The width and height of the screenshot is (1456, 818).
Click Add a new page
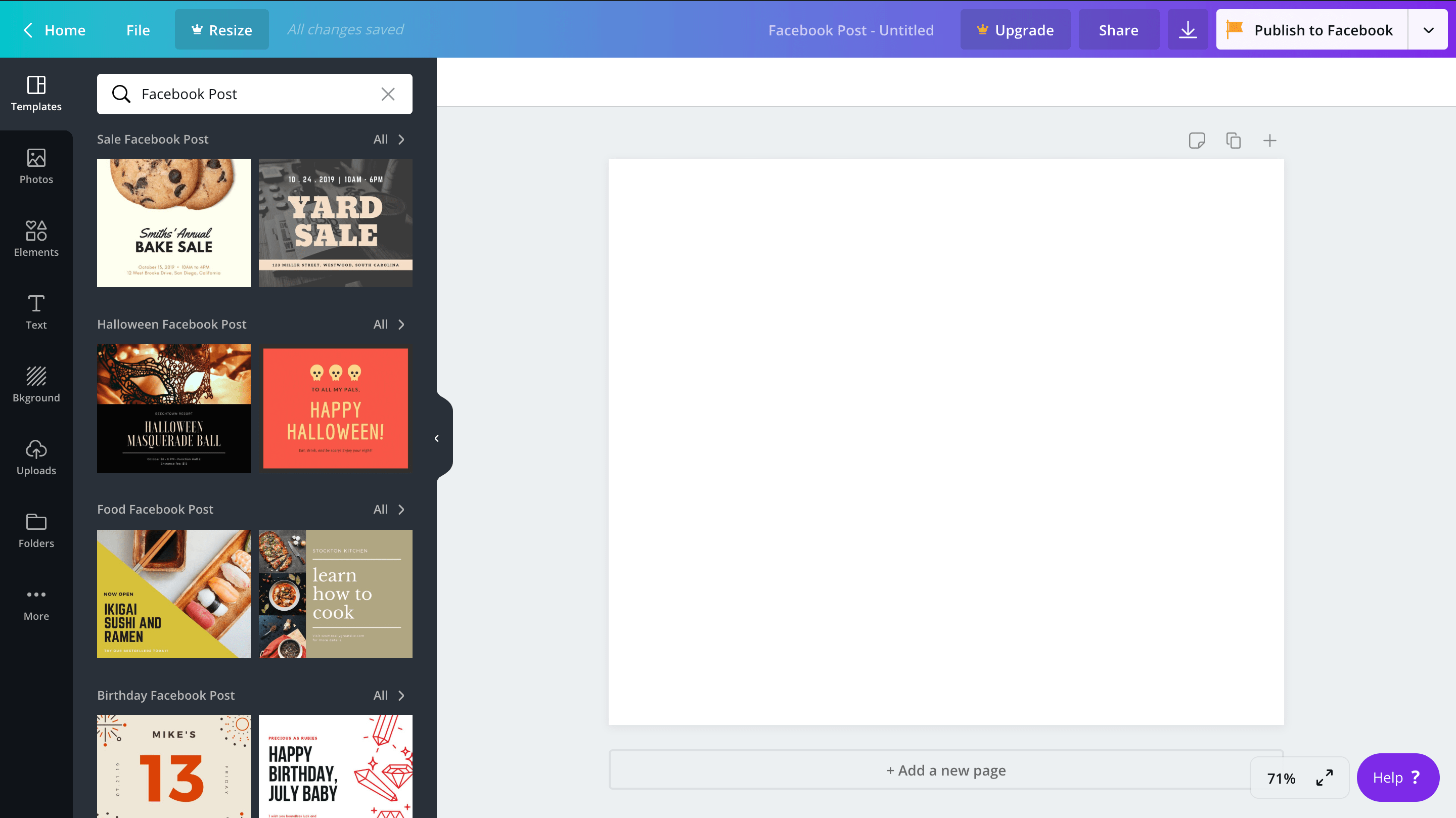coord(945,770)
